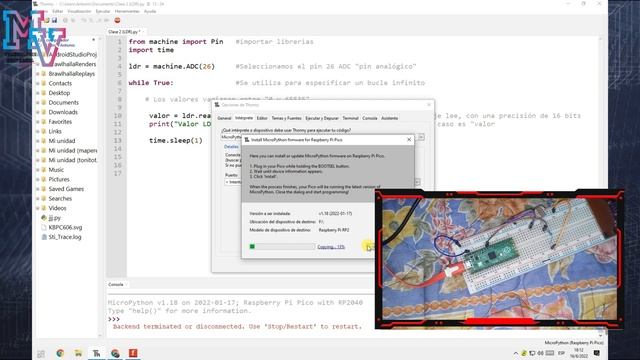Click the Sti_Trace.log file icon

point(44,237)
